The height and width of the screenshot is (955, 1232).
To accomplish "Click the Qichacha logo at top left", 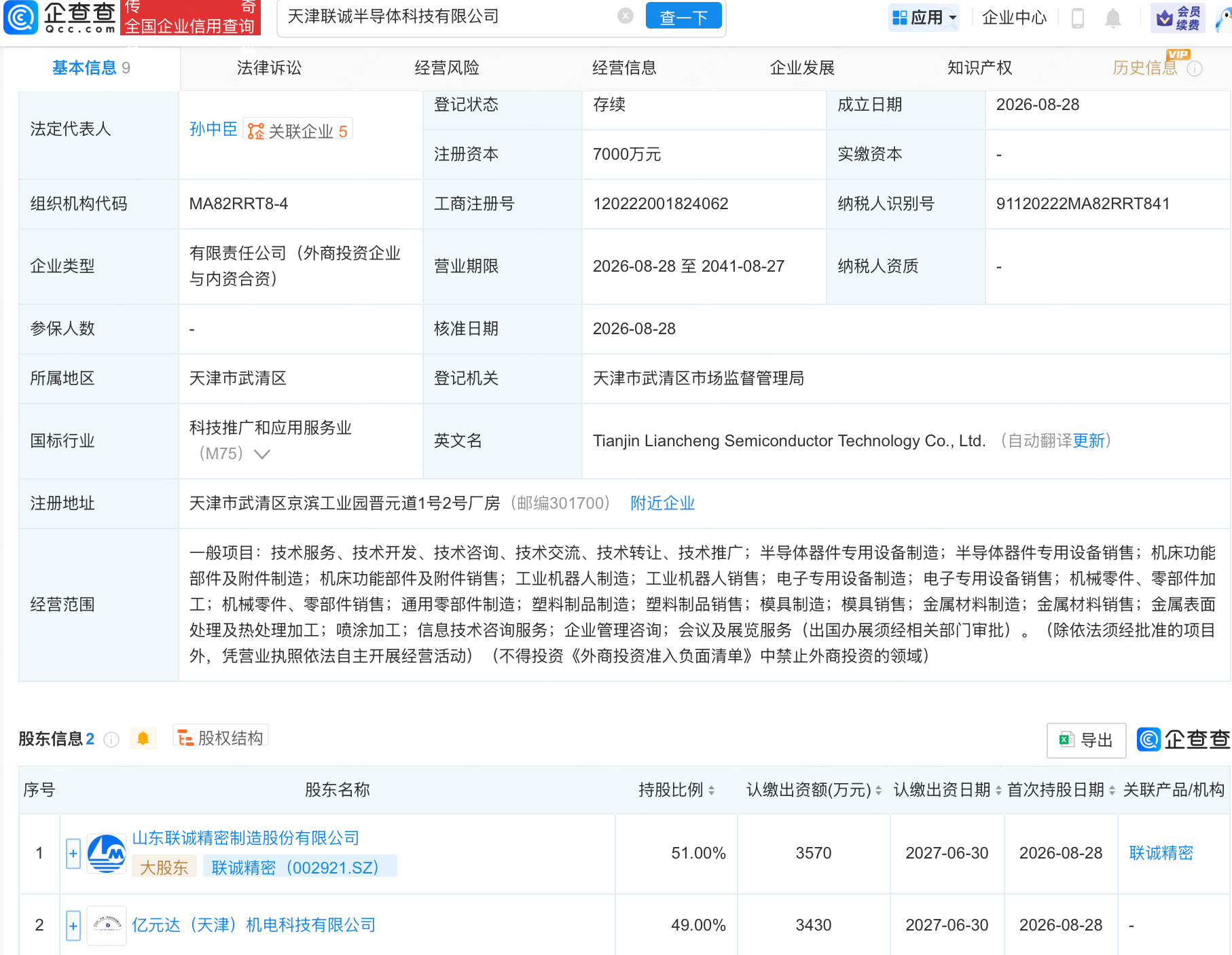I will coord(60,17).
